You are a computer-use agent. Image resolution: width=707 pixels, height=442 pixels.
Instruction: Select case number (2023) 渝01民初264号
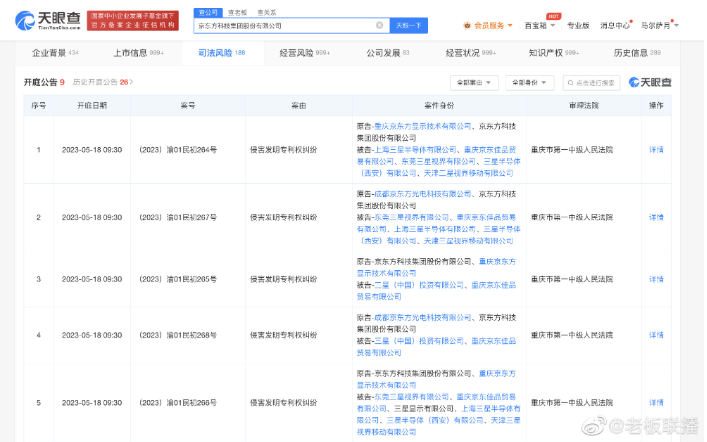[178, 150]
